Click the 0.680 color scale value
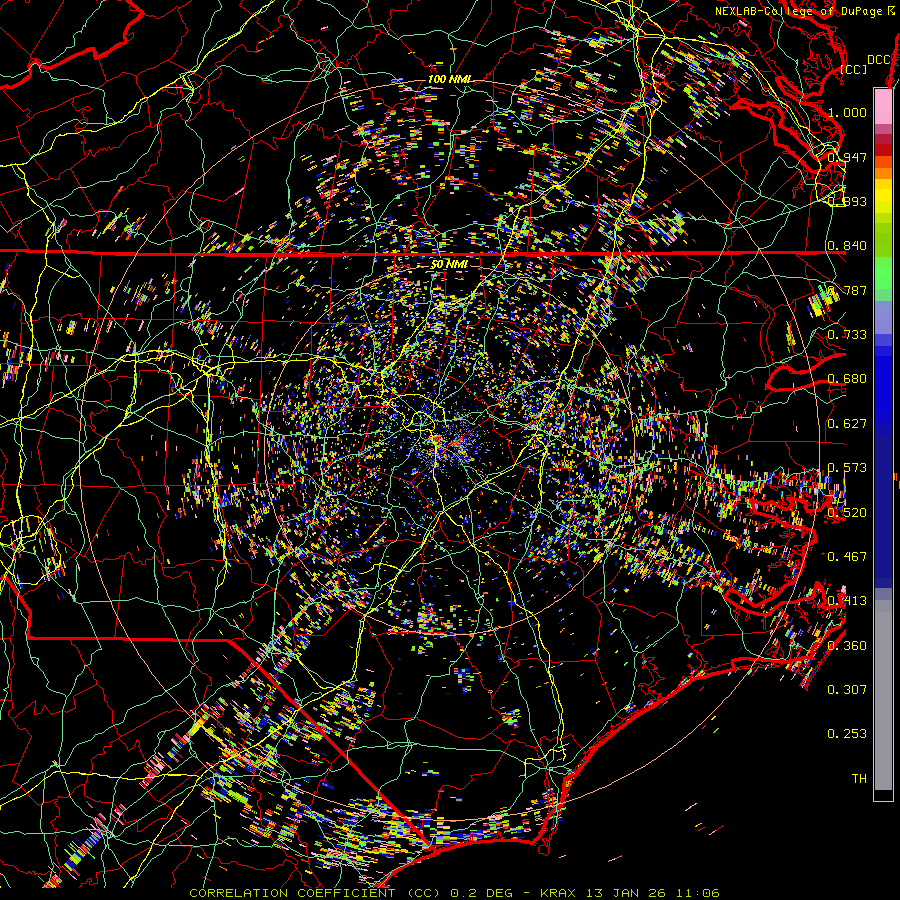Image resolution: width=900 pixels, height=900 pixels. (x=847, y=379)
